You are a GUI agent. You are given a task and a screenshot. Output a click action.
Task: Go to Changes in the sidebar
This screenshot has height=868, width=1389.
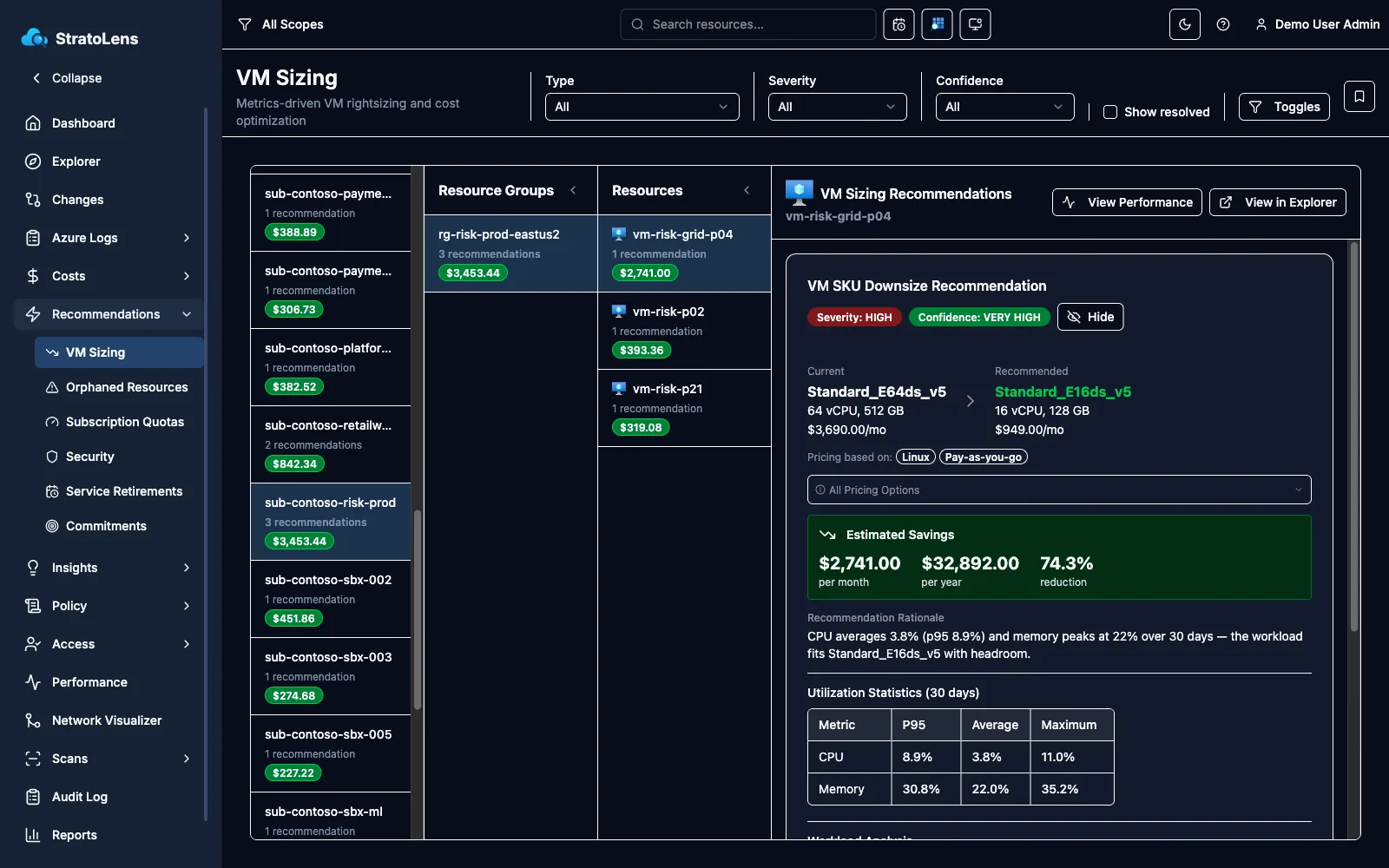(x=109, y=200)
